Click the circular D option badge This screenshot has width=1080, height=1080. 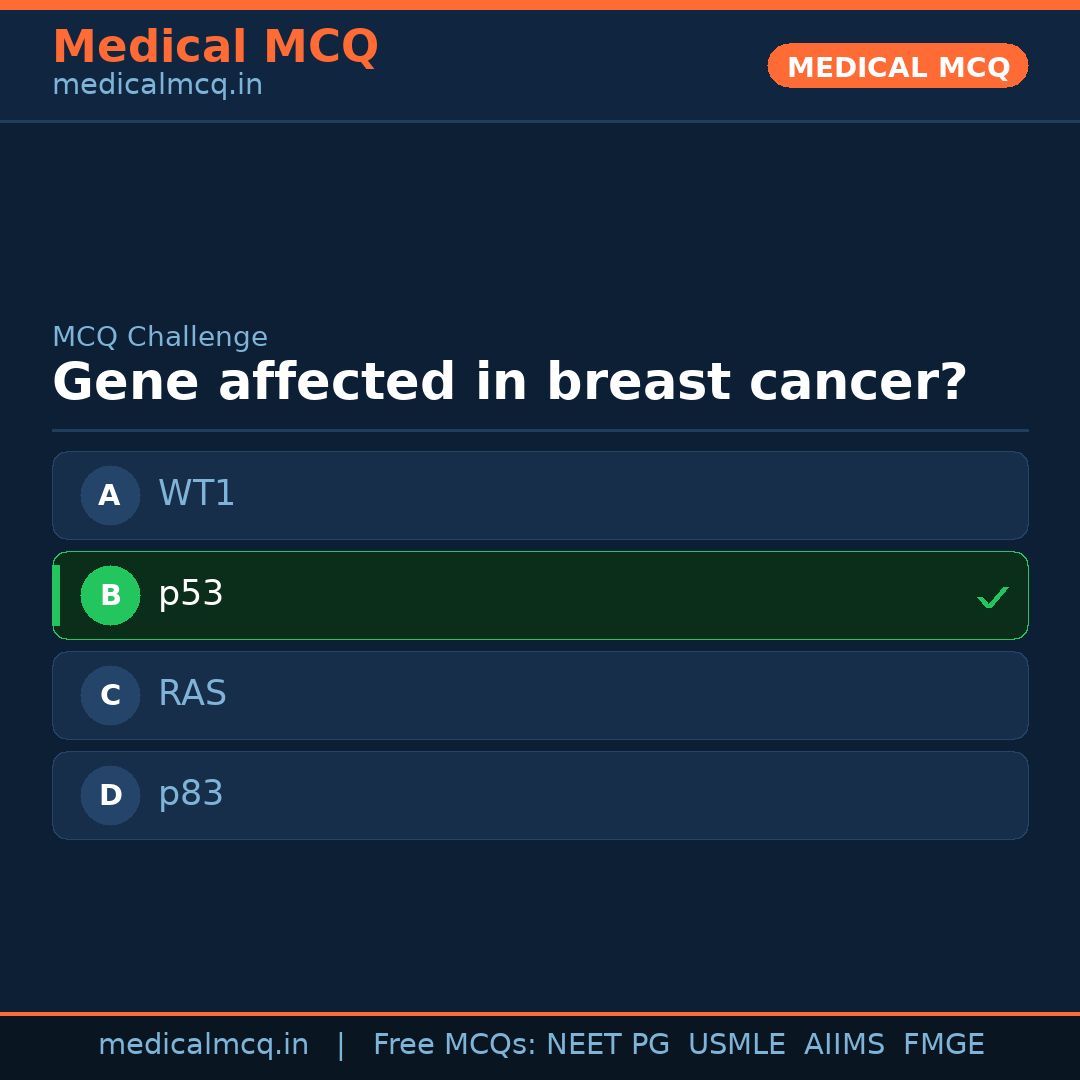pos(110,795)
